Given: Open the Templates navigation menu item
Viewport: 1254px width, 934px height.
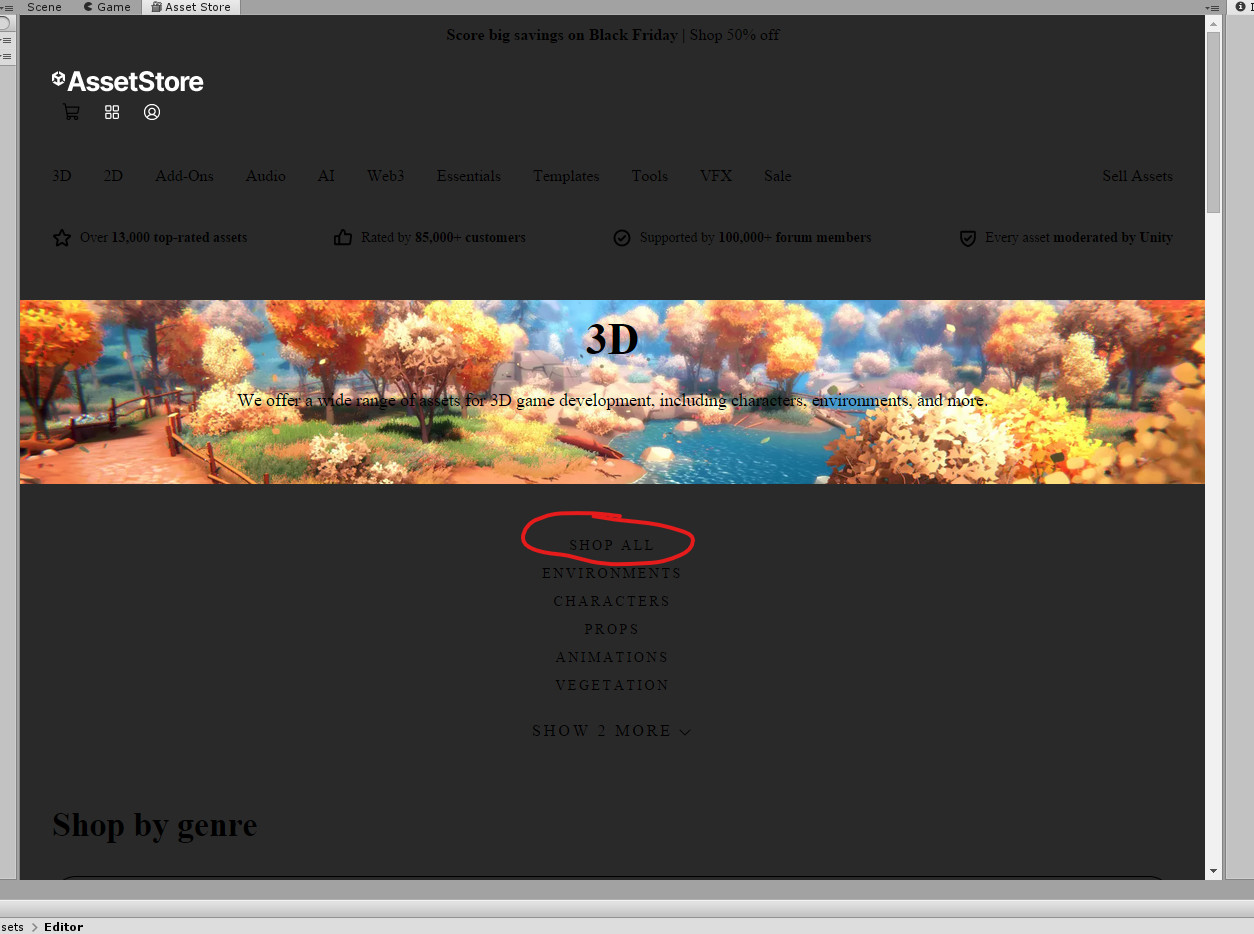Looking at the screenshot, I should pos(566,176).
